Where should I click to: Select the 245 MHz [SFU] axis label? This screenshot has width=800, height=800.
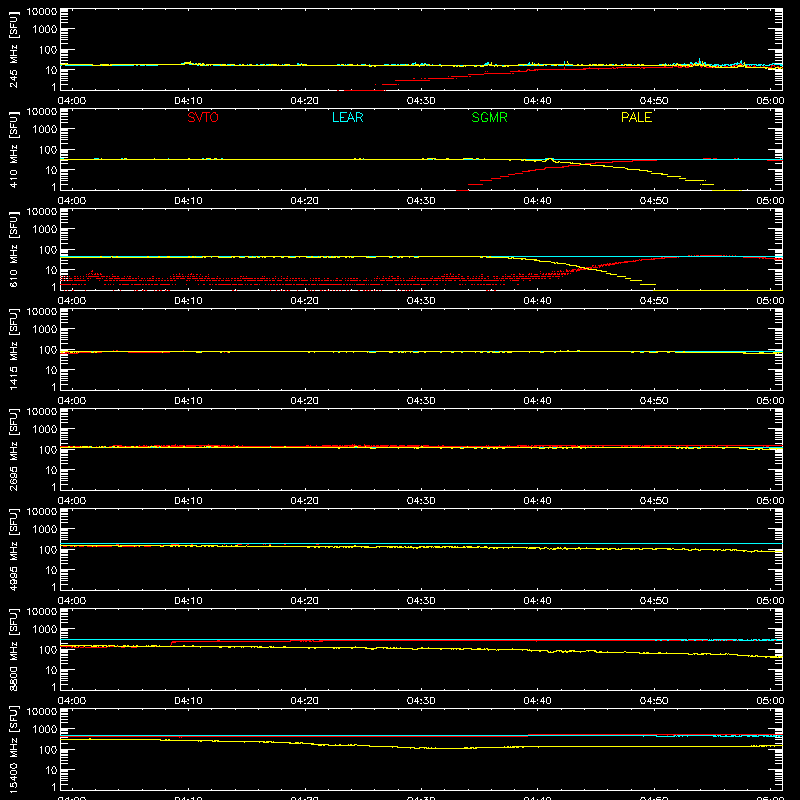click(13, 49)
